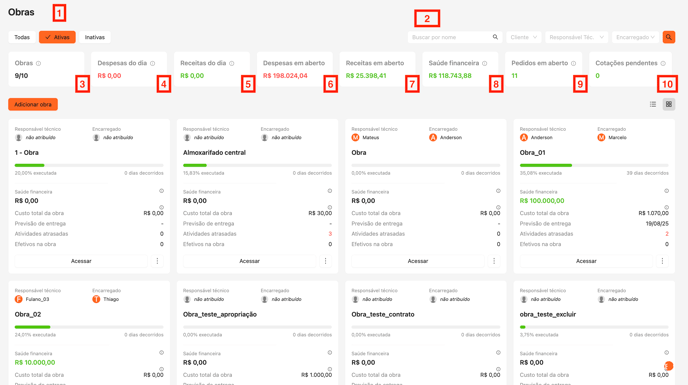Click the obra_teste_excluir card title
Viewport: 688px width, 385px height.
[548, 314]
